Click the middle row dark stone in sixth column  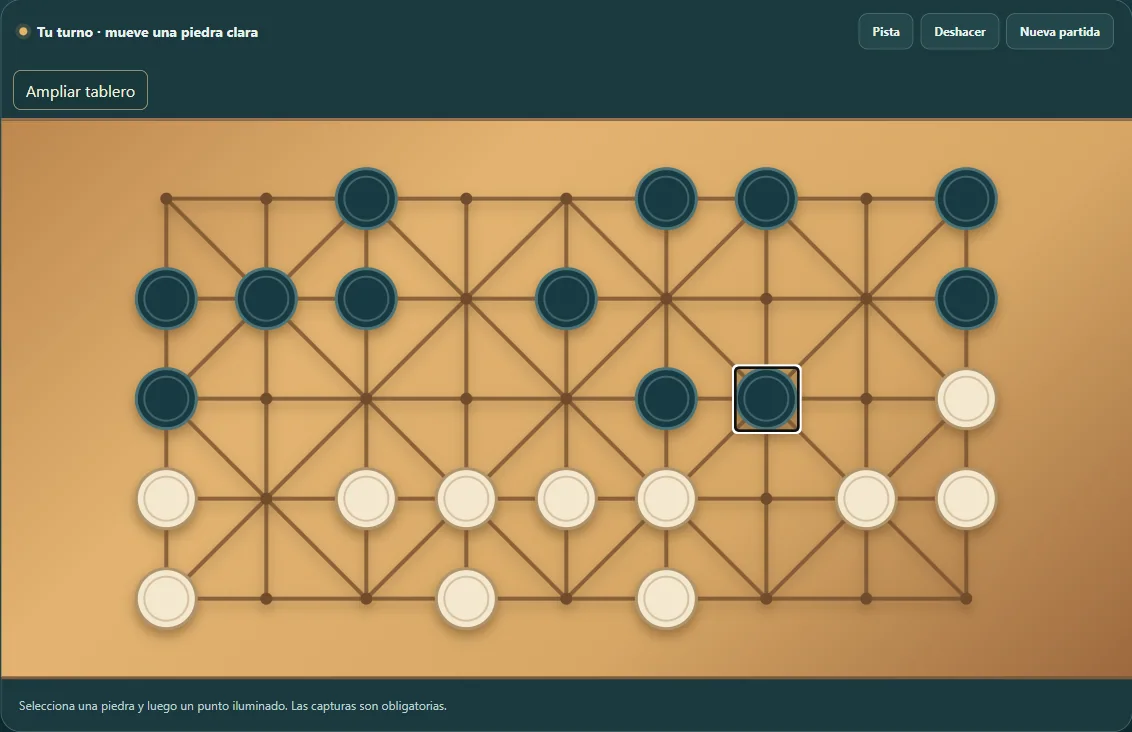click(x=666, y=398)
